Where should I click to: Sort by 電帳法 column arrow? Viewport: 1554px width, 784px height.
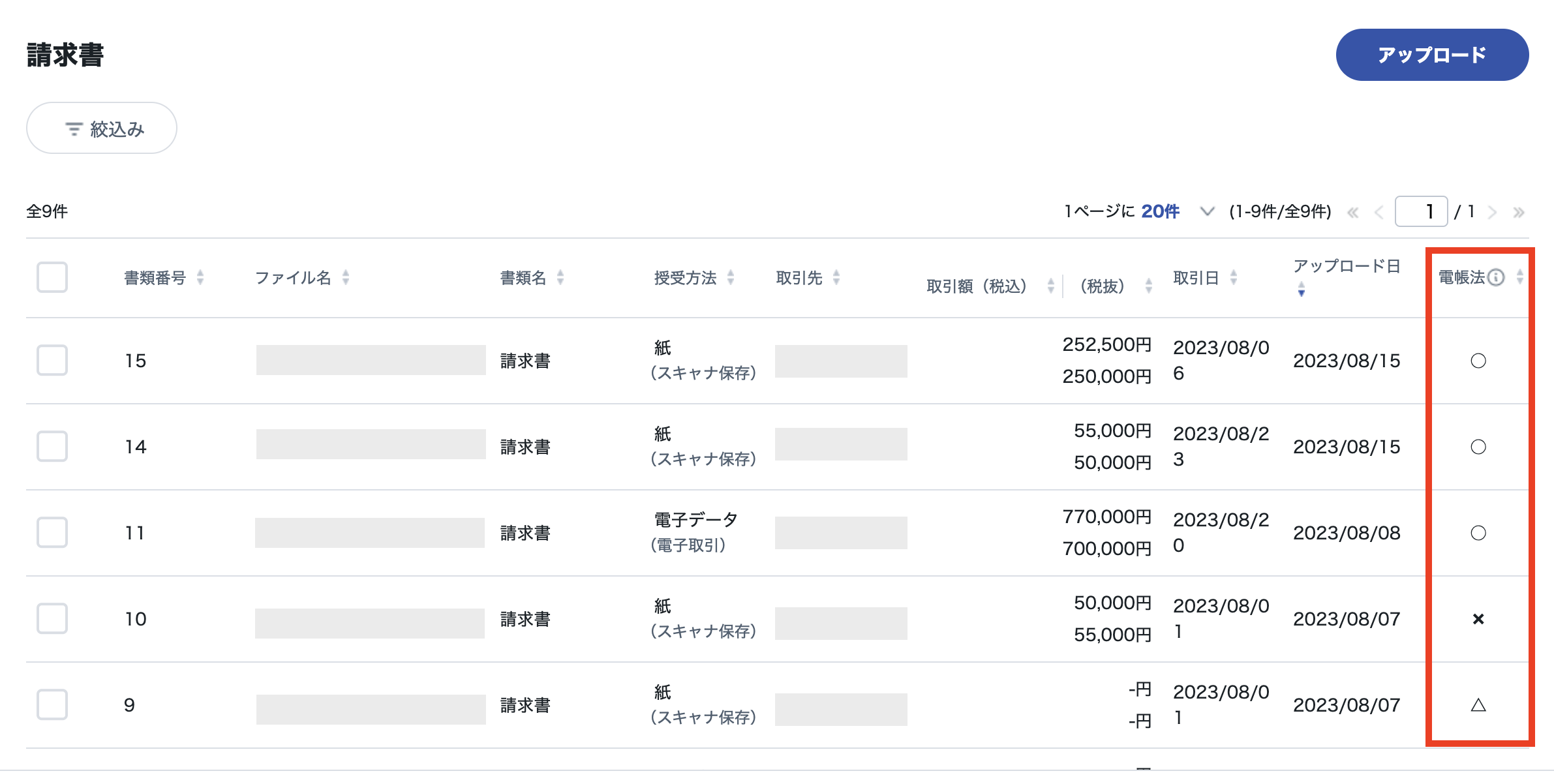[x=1520, y=277]
